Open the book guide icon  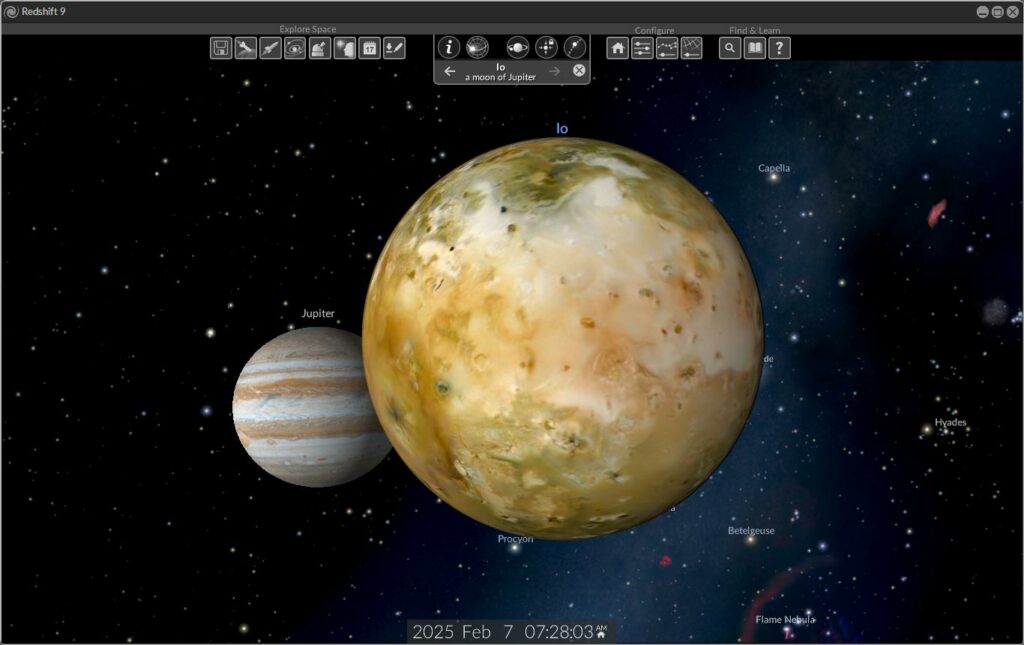[755, 48]
